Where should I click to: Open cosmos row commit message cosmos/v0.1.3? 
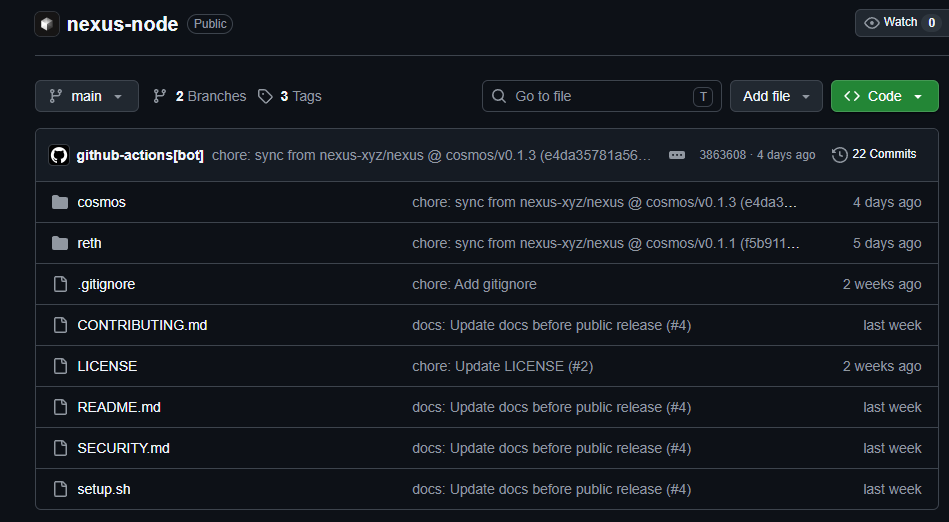point(605,202)
